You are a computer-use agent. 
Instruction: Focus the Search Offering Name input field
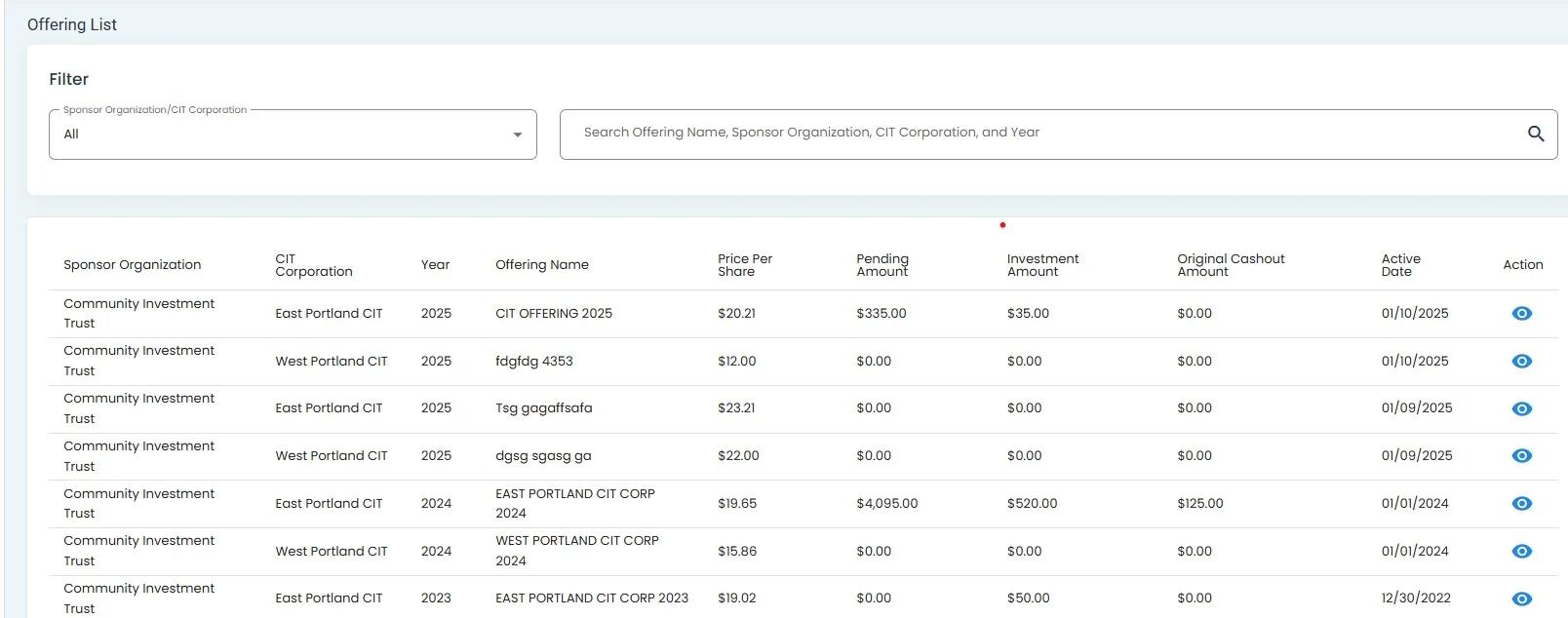[x=1034, y=134]
